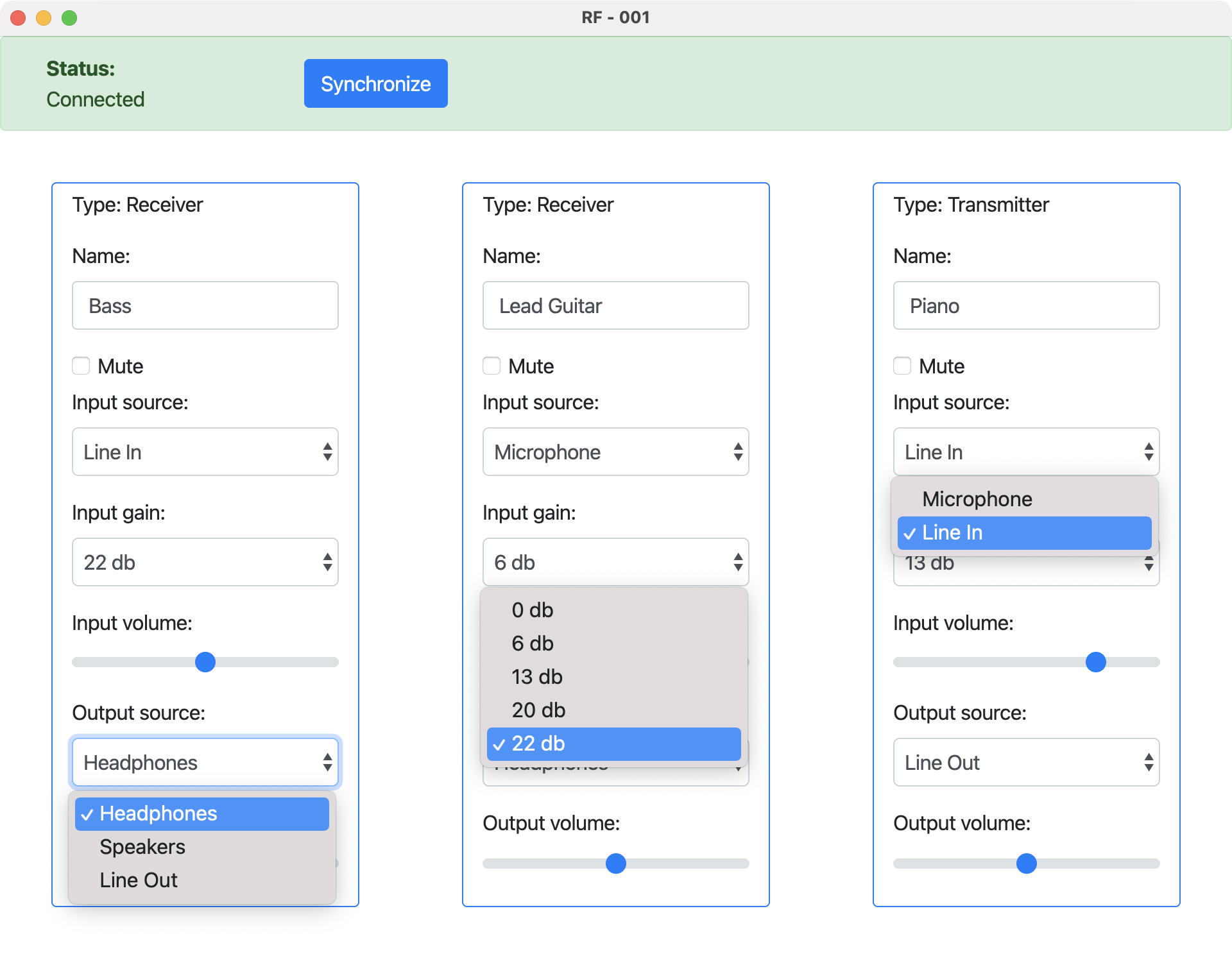The height and width of the screenshot is (979, 1232).
Task: Choose Speakers from Bass output list
Action: pyautogui.click(x=142, y=847)
